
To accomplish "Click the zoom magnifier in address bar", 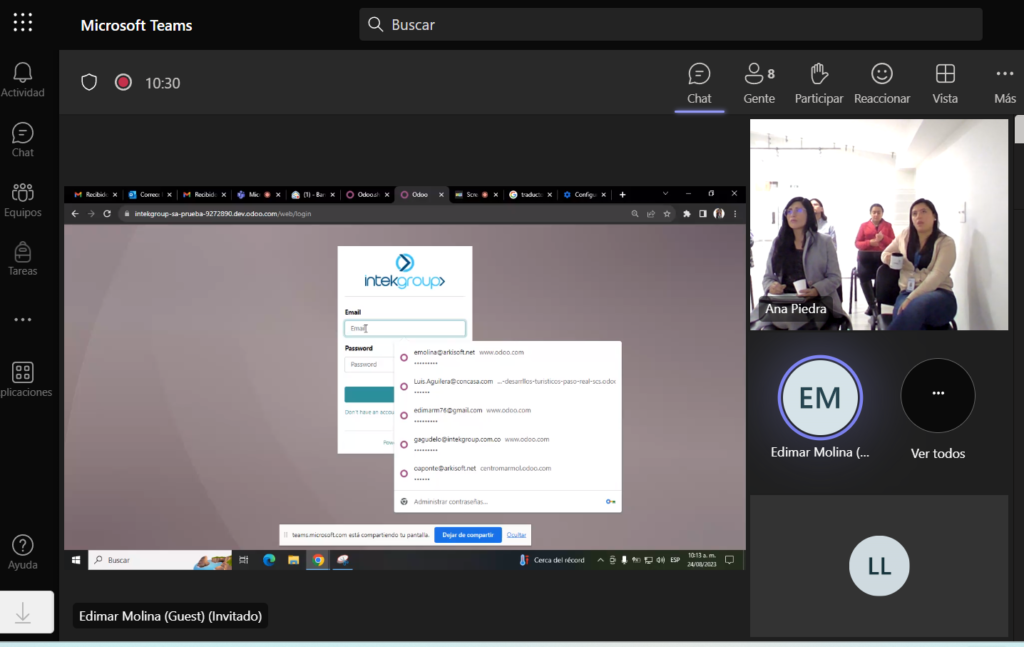I will coord(635,213).
